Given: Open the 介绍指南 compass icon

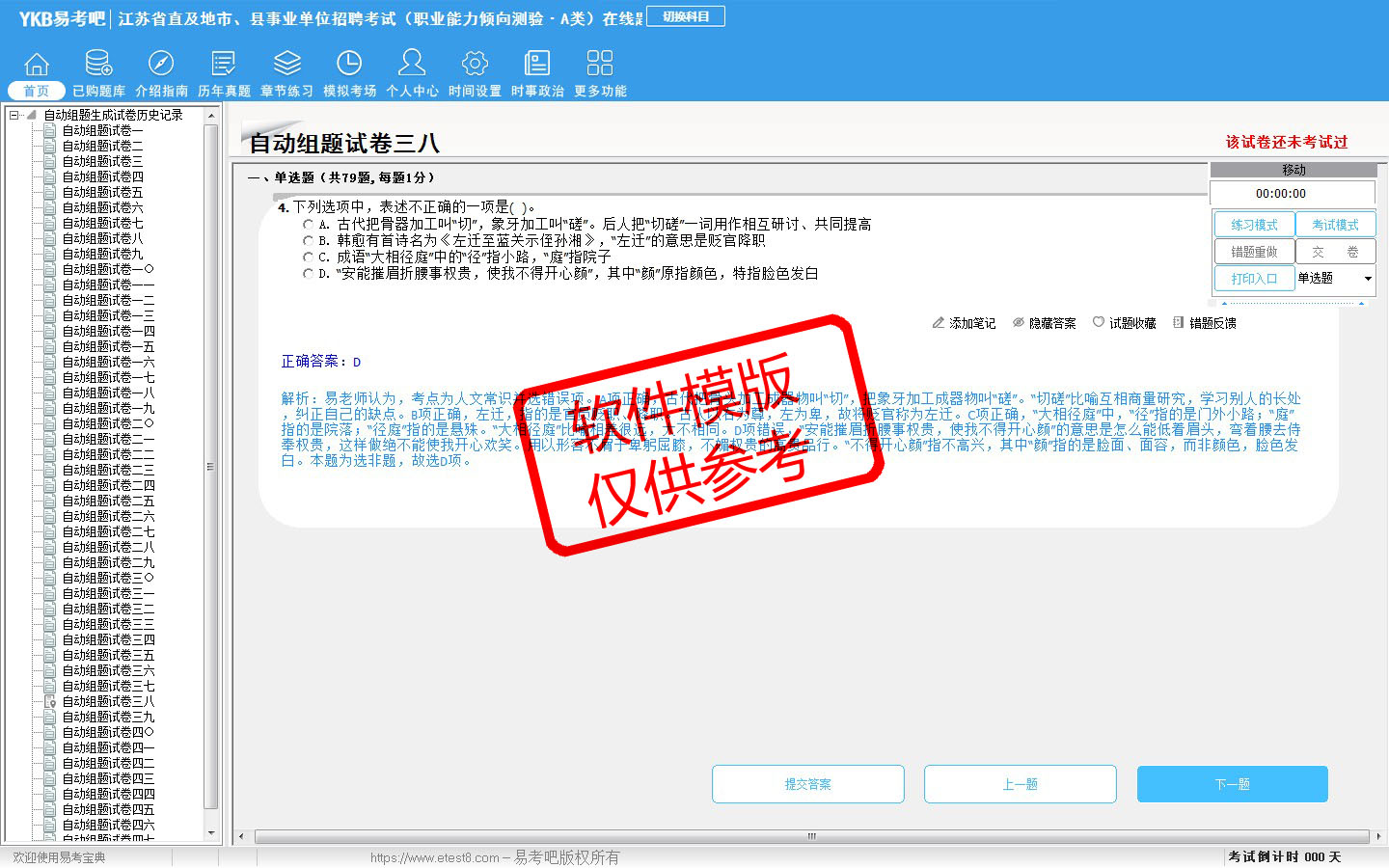Looking at the screenshot, I should [x=161, y=65].
